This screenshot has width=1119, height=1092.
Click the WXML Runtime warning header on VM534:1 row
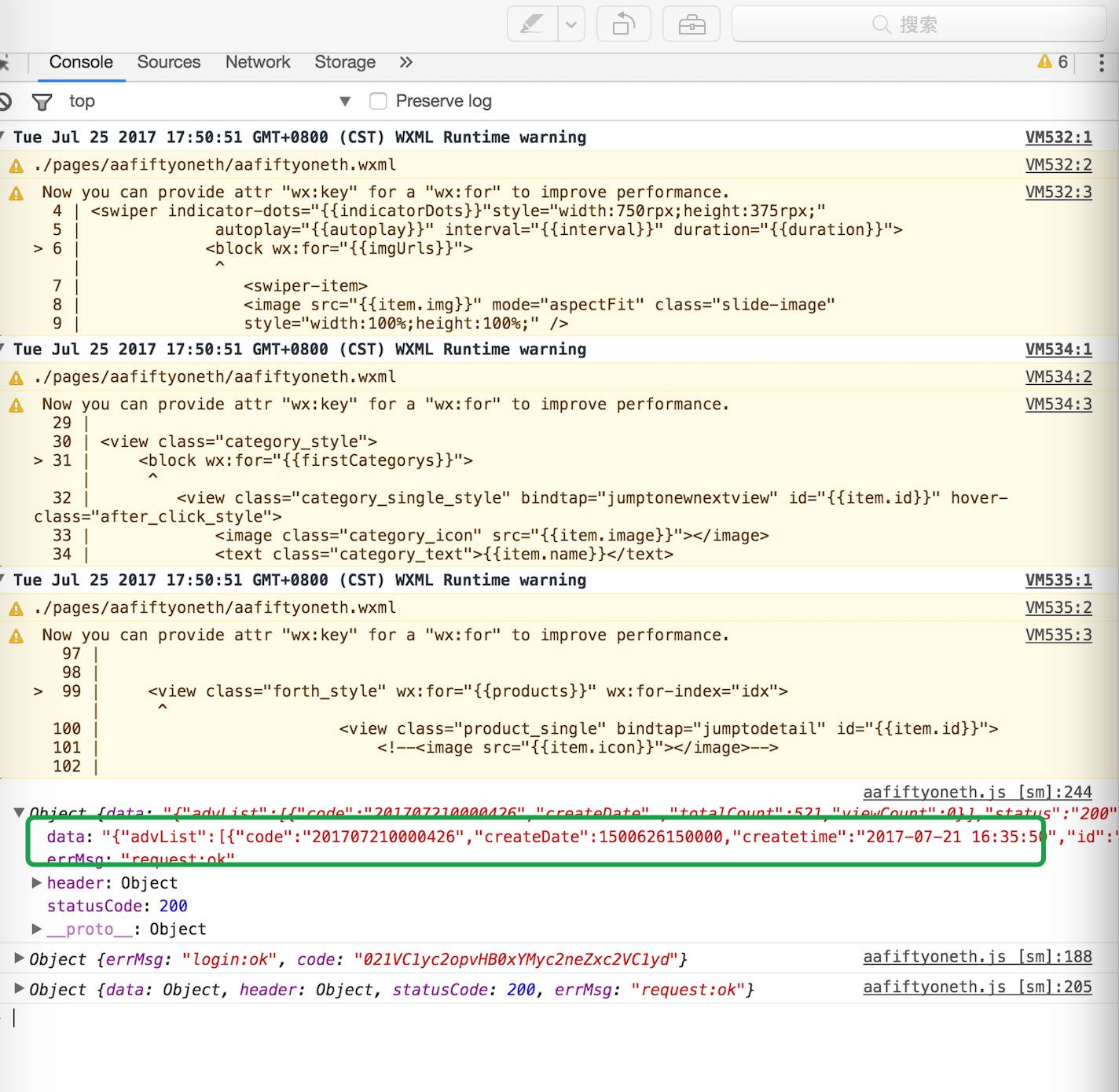click(299, 350)
